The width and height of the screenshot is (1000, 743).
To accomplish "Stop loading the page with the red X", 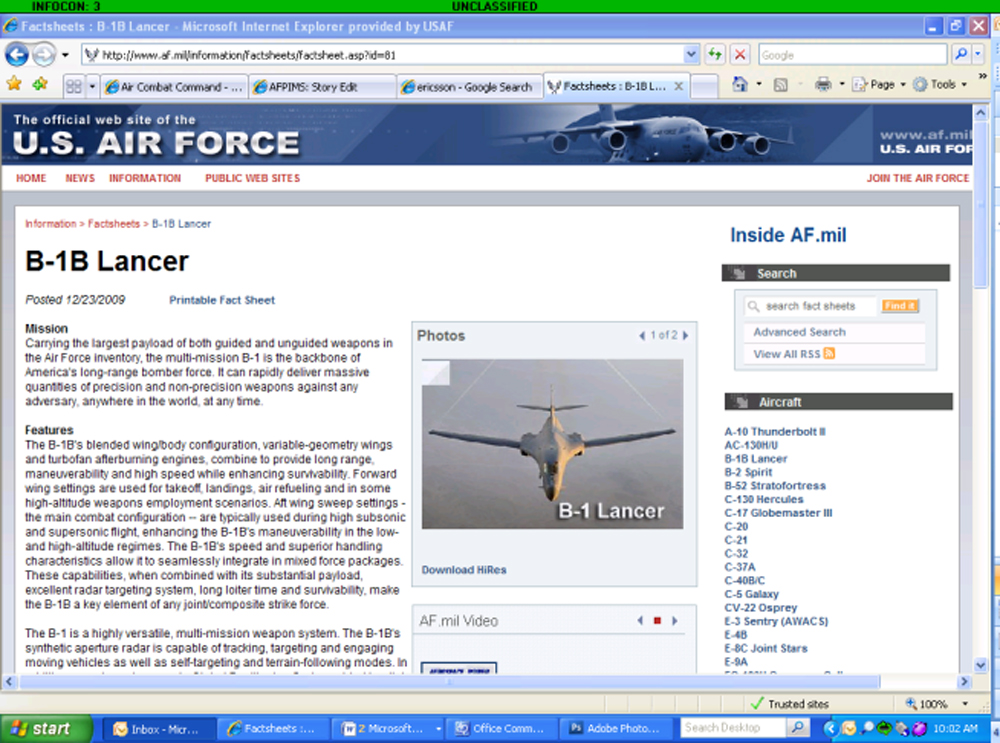I will [740, 53].
